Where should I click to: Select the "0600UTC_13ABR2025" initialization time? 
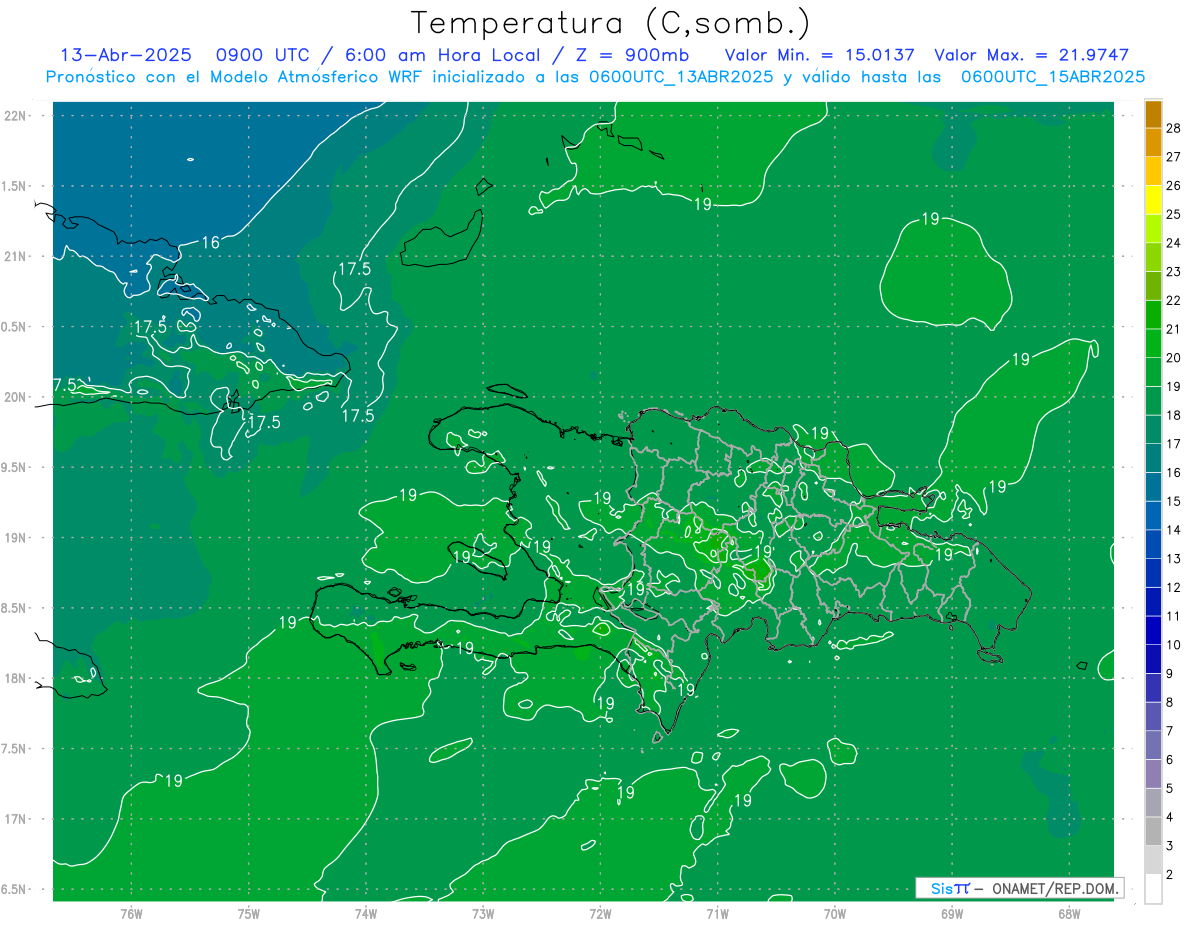tap(681, 77)
